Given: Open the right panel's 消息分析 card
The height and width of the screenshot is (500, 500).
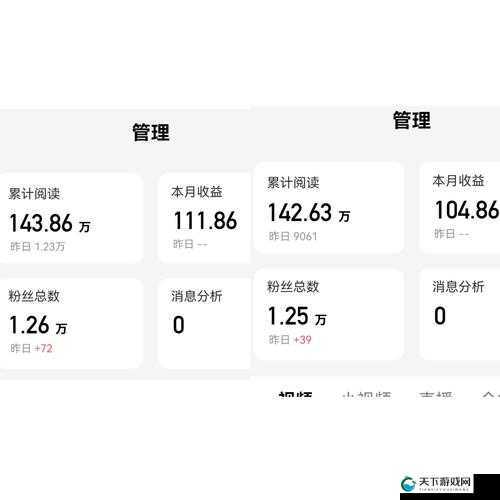Looking at the screenshot, I should coord(460,314).
